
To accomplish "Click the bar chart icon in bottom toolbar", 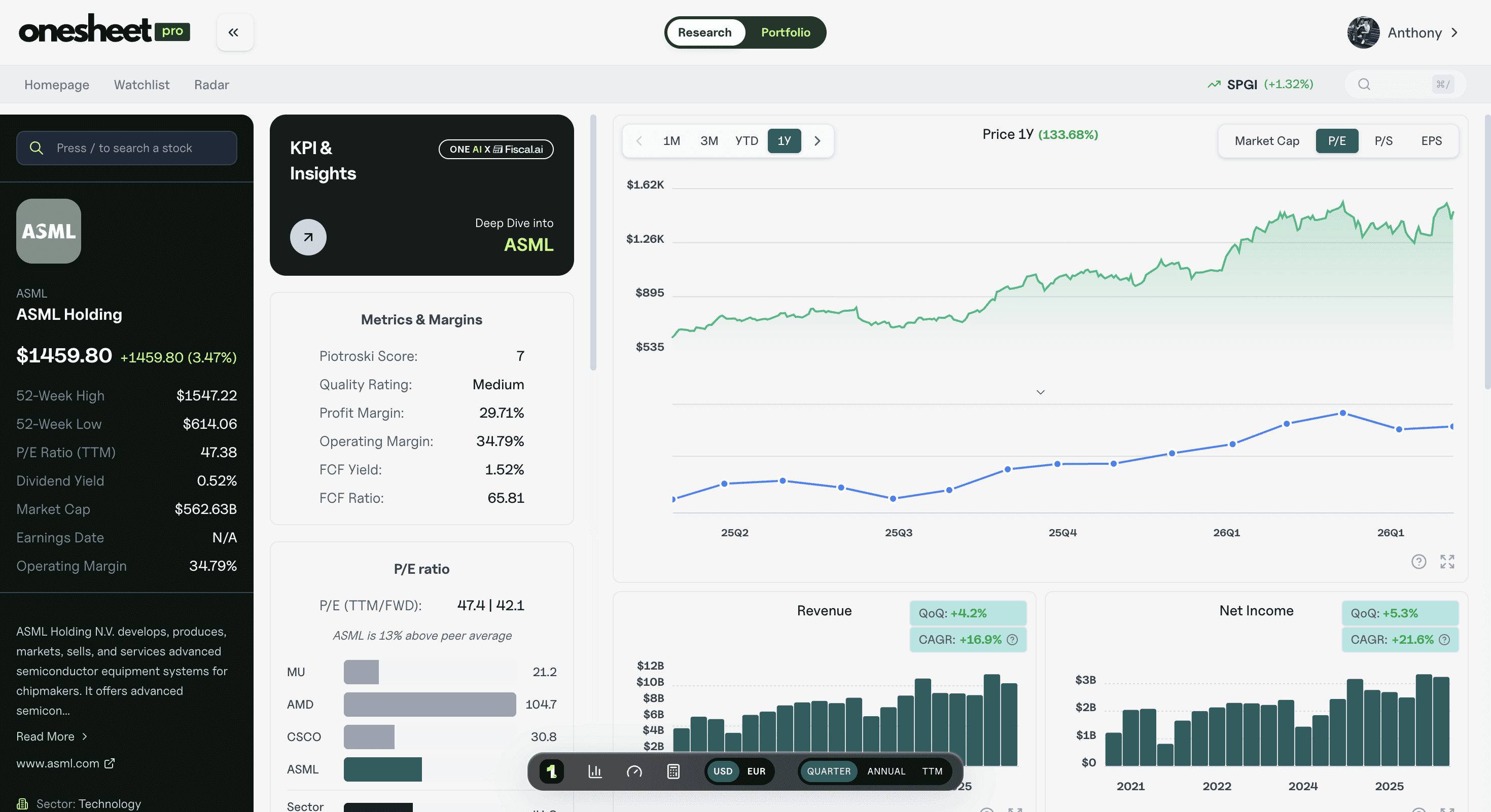I will [x=595, y=771].
